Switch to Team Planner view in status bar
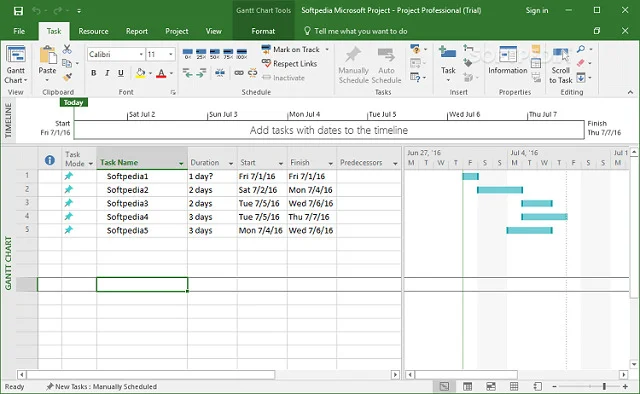The height and width of the screenshot is (394, 640). [491, 386]
